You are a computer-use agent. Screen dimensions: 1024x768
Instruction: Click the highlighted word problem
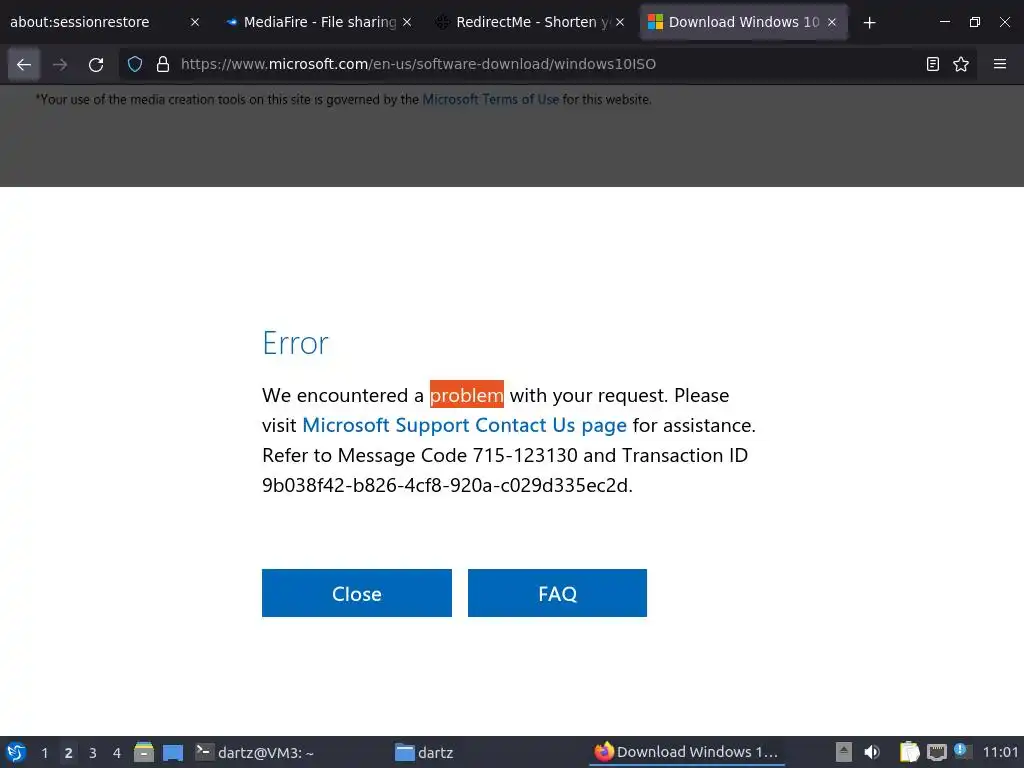(x=466, y=394)
